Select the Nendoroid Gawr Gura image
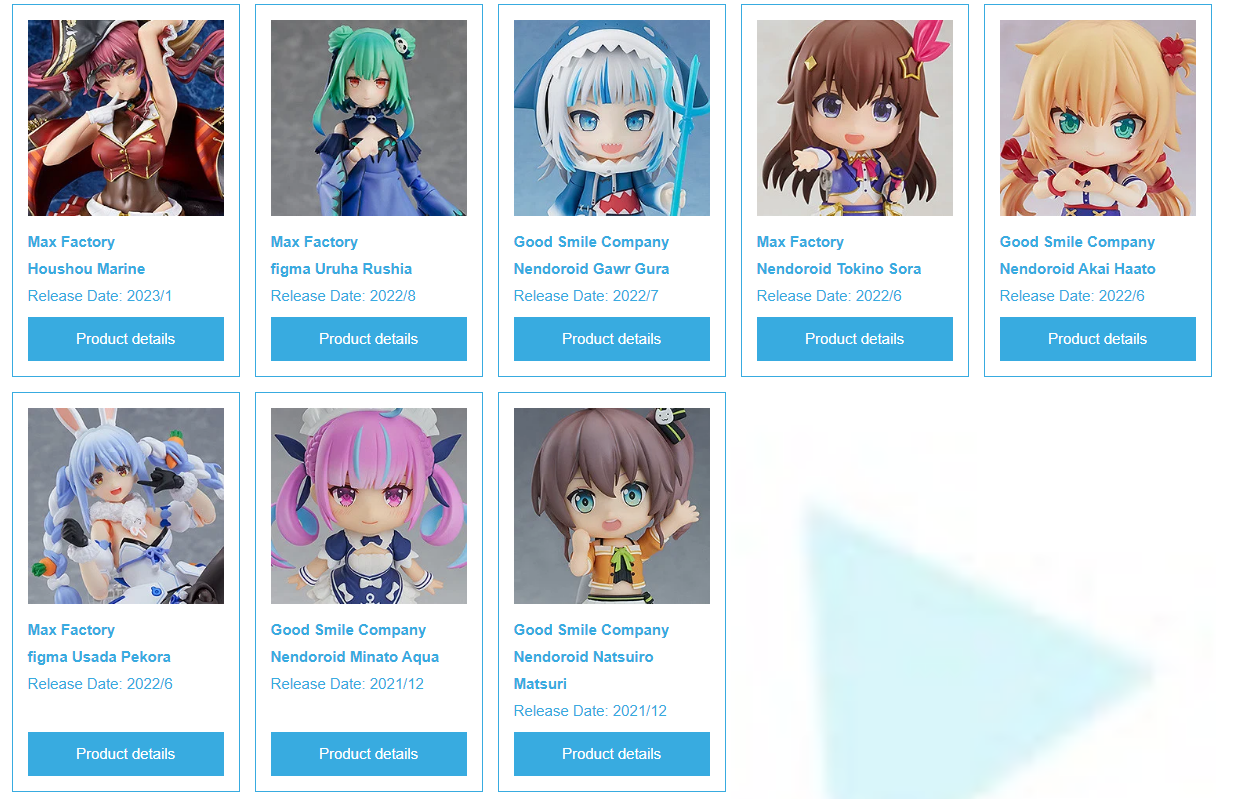1235x799 pixels. point(612,118)
